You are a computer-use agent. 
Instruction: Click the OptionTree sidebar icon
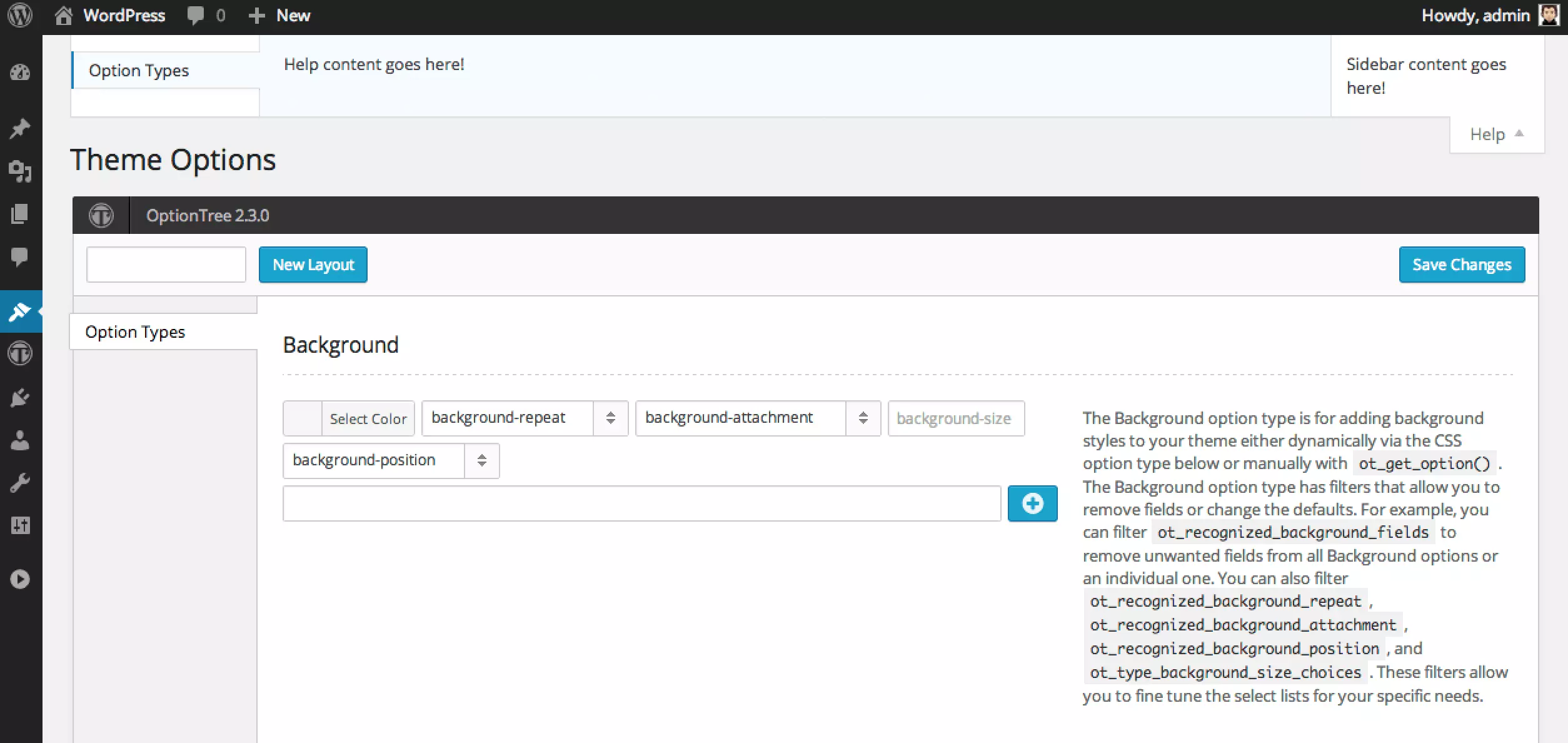pos(20,354)
